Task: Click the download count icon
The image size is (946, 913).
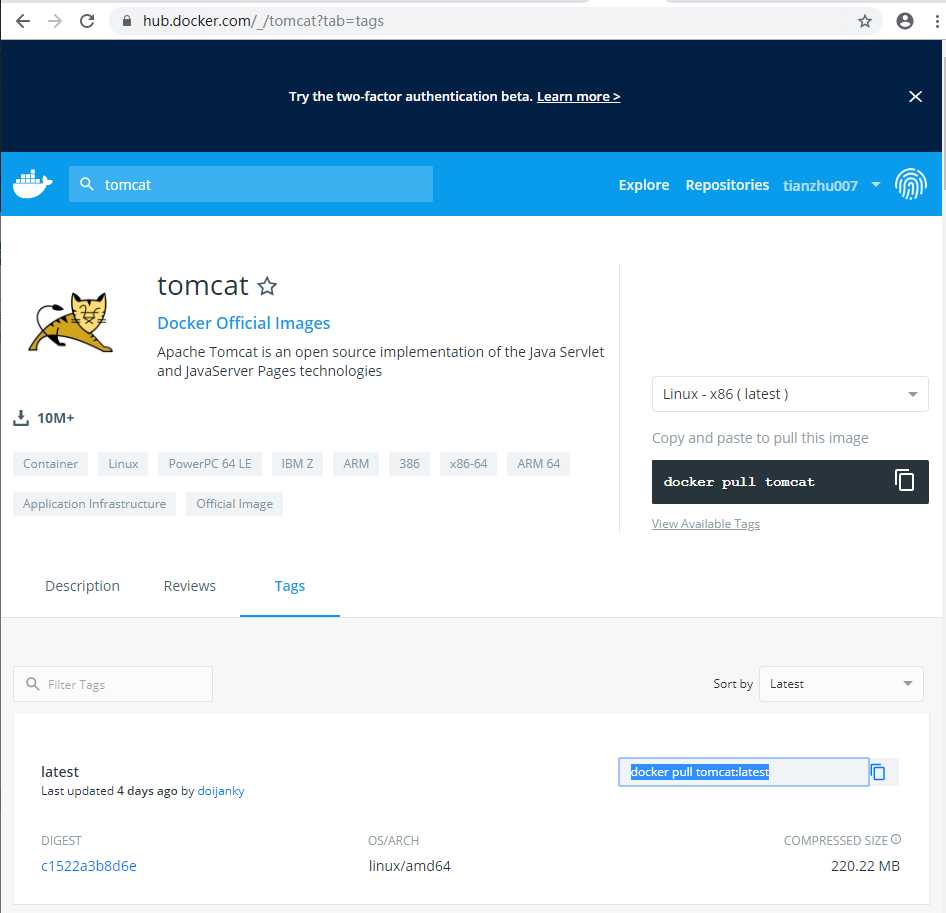Action: 21,418
